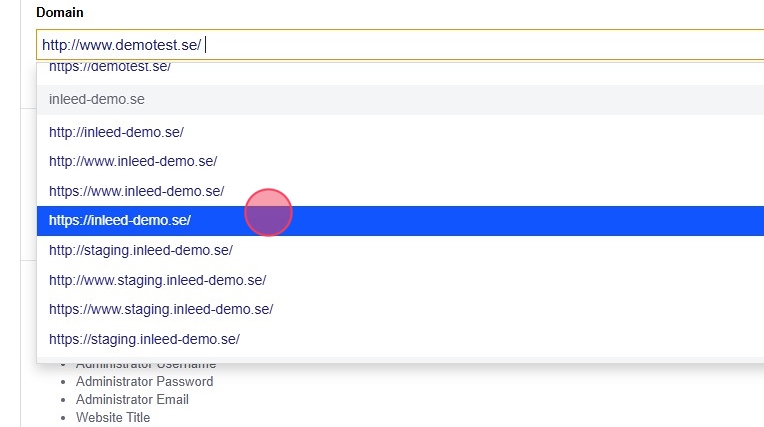Click the Administrator Email list item

pyautogui.click(x=132, y=399)
